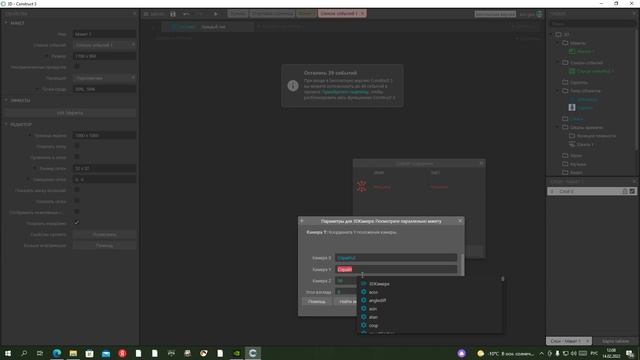Collapse the РЕДАКТОР properties section
The height and width of the screenshot is (360, 640).
click(6, 124)
